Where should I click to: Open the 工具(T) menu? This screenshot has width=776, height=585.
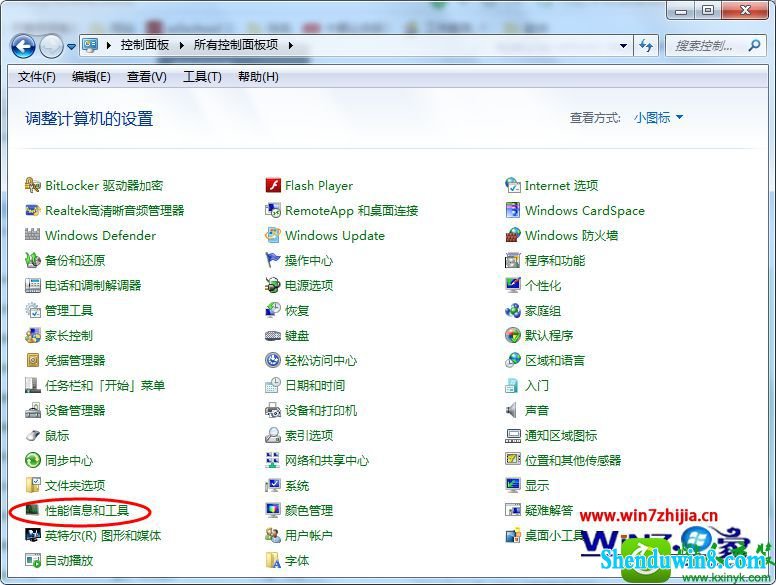click(x=202, y=77)
